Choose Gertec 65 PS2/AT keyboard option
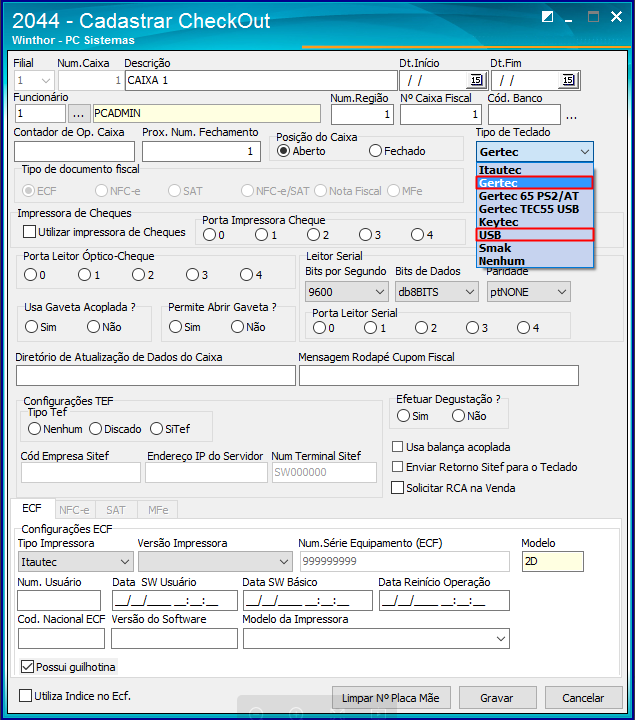The image size is (635, 720). 535,196
